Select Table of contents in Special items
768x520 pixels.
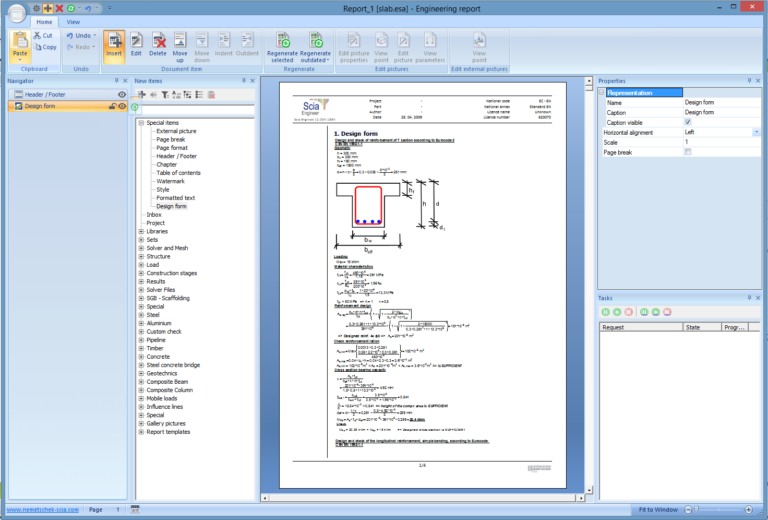[177, 172]
